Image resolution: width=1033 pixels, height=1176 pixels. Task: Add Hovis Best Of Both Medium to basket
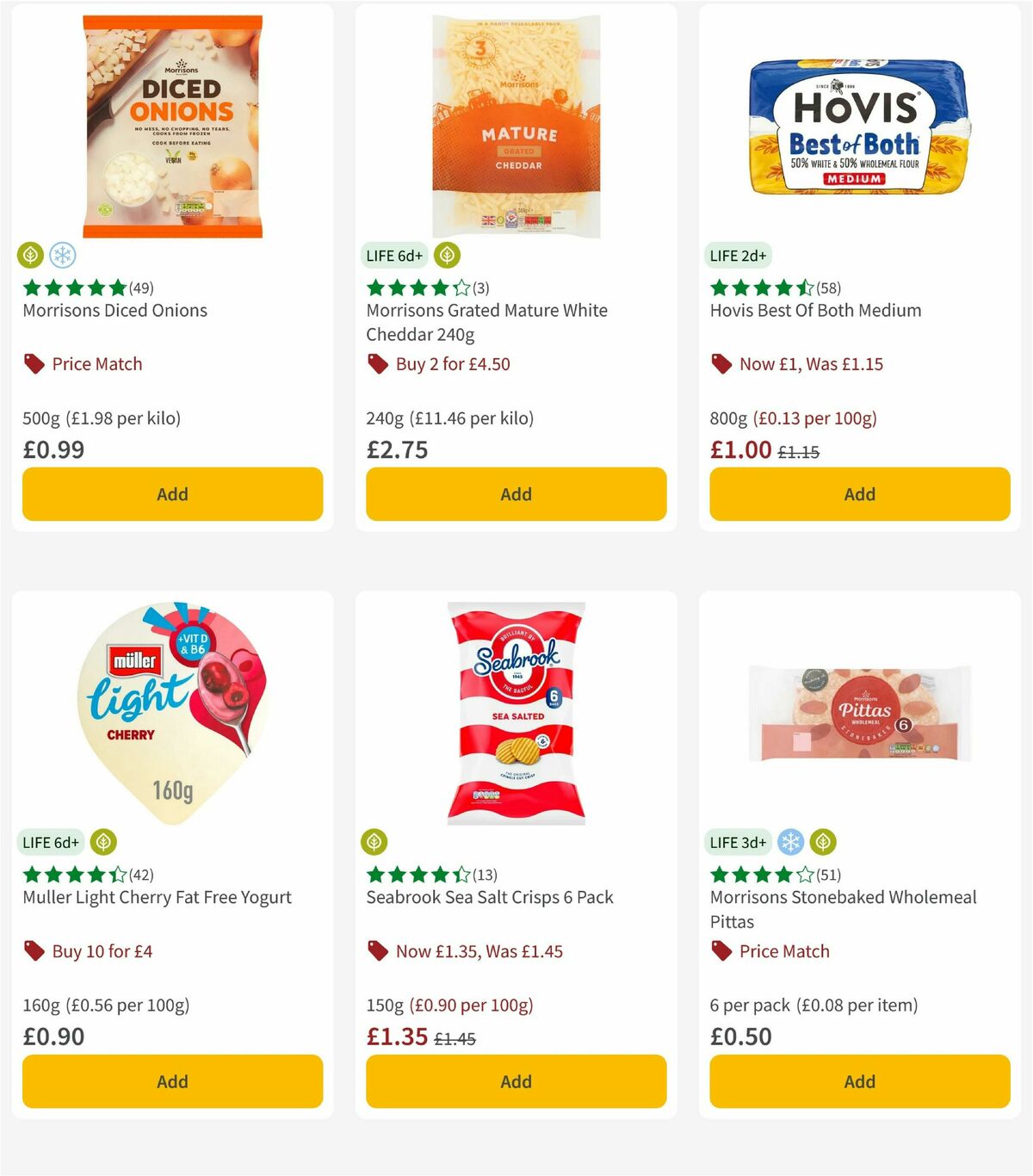pos(859,494)
